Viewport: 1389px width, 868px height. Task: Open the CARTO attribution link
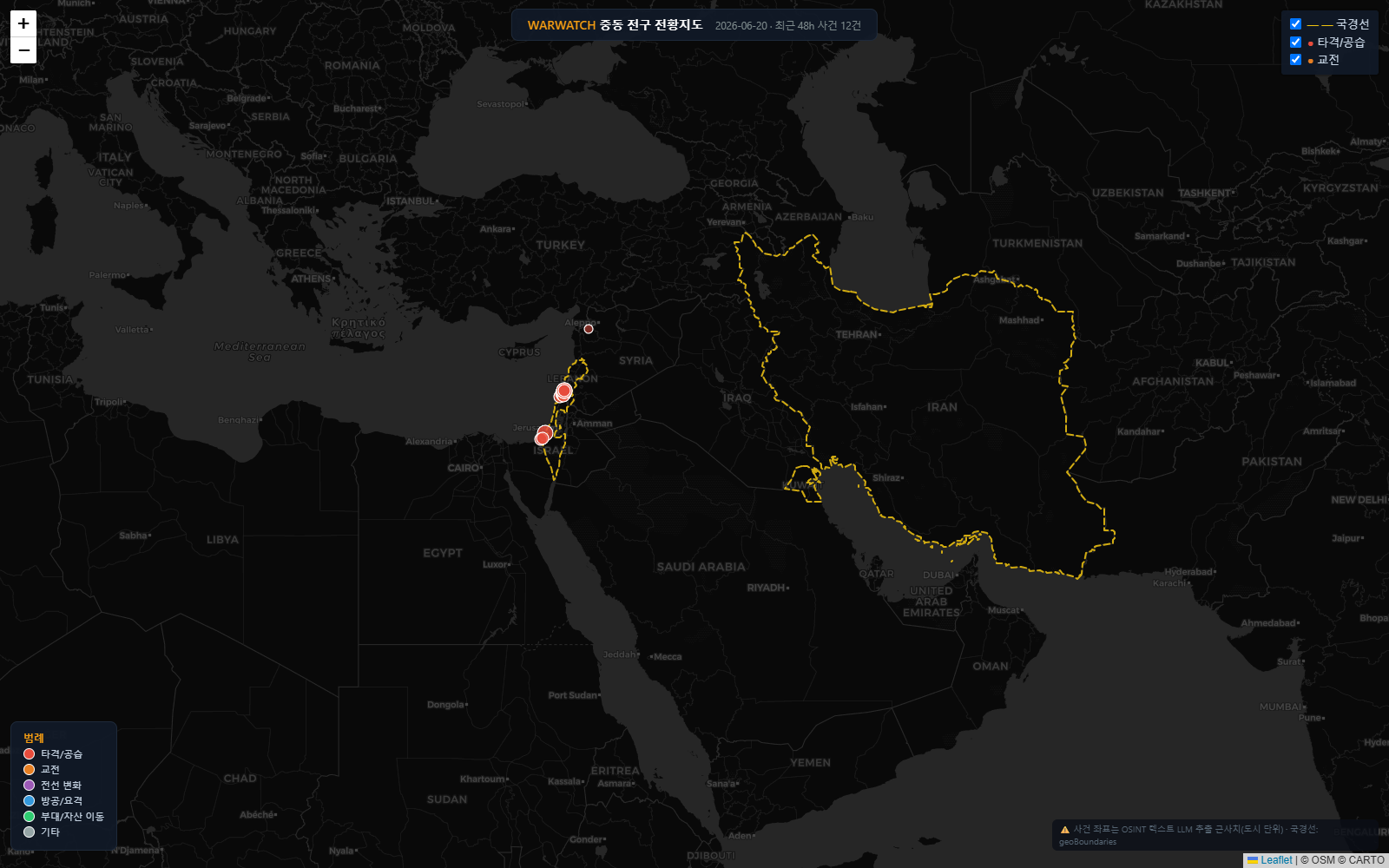[x=1366, y=860]
